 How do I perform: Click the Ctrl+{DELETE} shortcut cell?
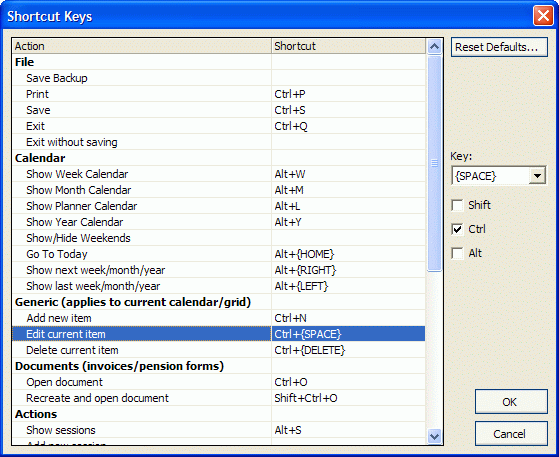pos(349,350)
